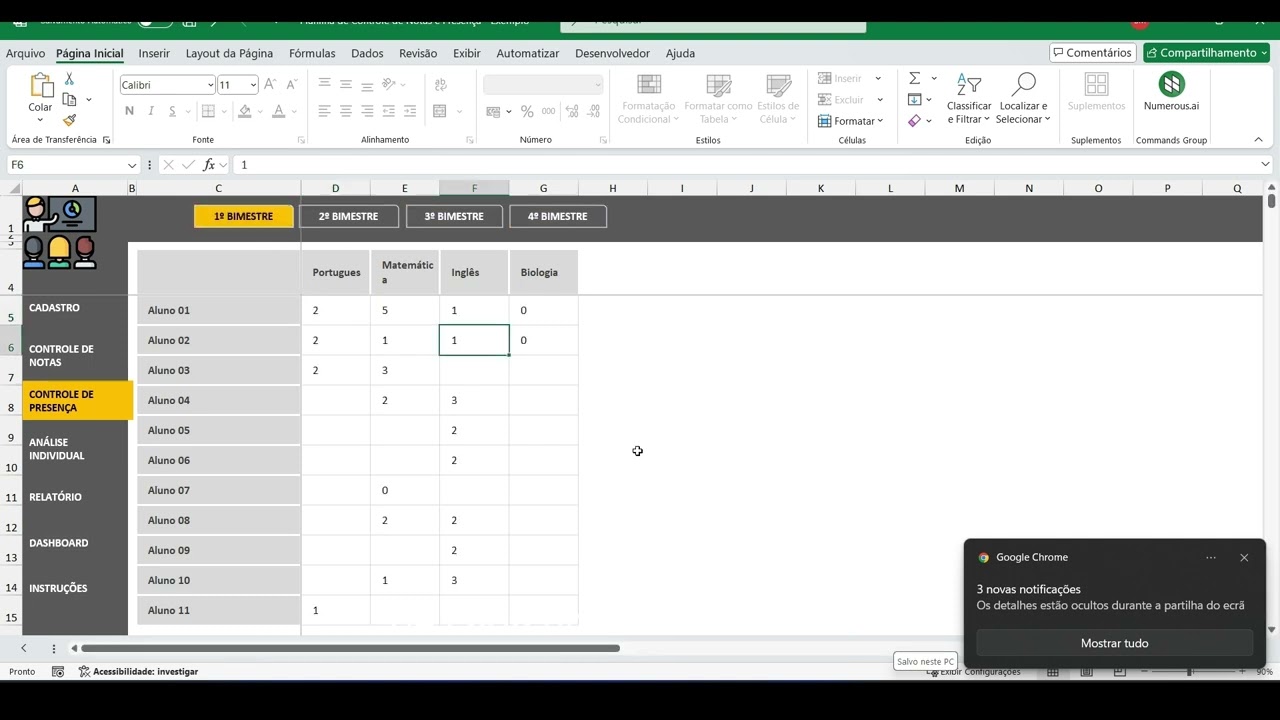This screenshot has height=720, width=1280.
Task: Open Formatar cells dropdown
Action: [x=851, y=121]
